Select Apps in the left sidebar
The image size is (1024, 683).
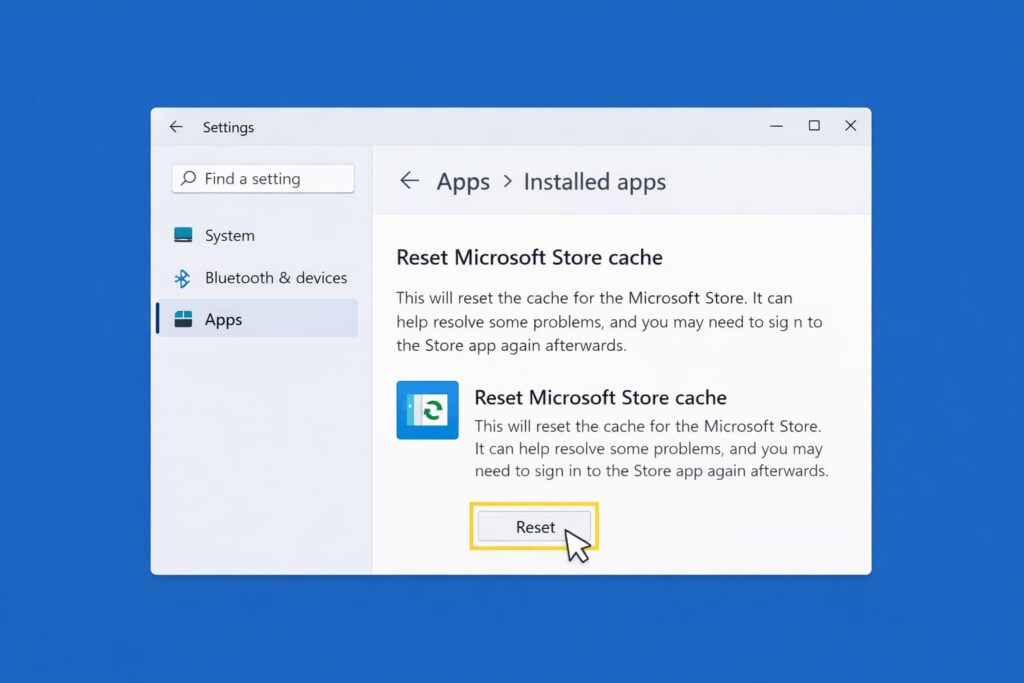pyautogui.click(x=224, y=320)
